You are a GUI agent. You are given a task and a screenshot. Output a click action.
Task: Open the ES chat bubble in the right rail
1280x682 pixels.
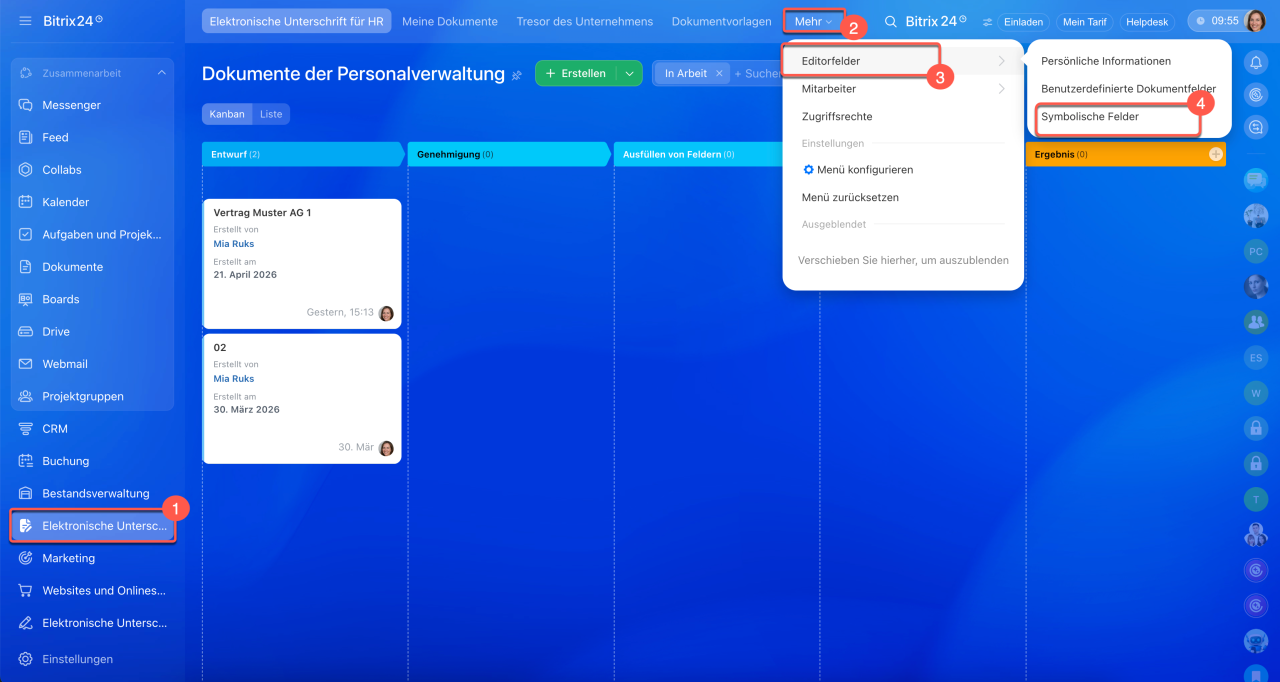click(1256, 357)
